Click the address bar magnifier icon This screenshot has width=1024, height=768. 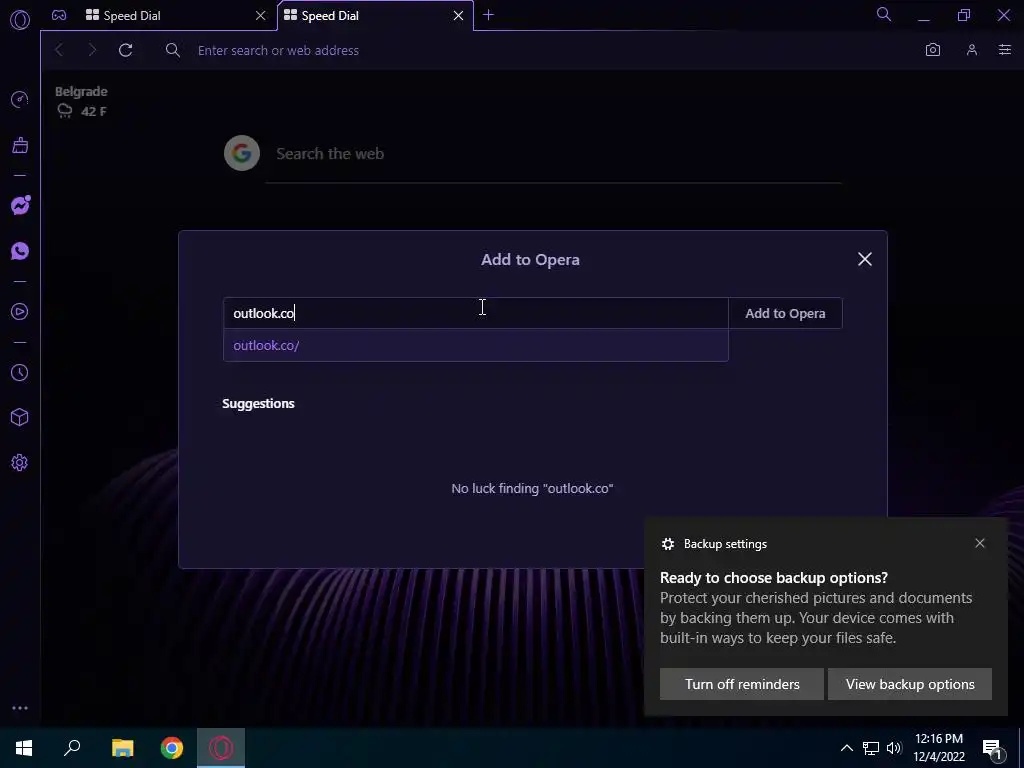click(172, 50)
